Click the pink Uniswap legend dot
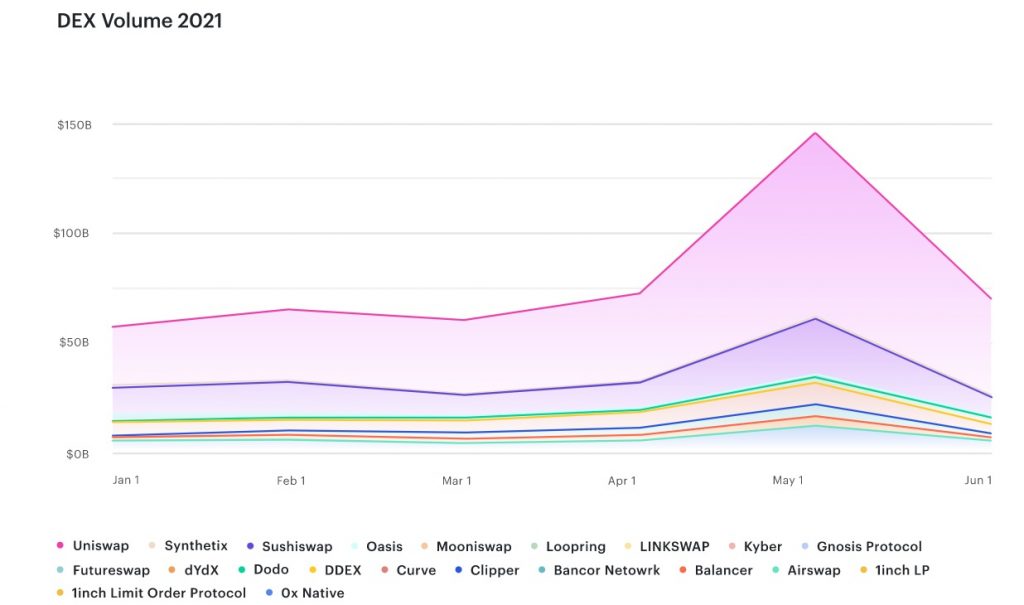 [60, 546]
